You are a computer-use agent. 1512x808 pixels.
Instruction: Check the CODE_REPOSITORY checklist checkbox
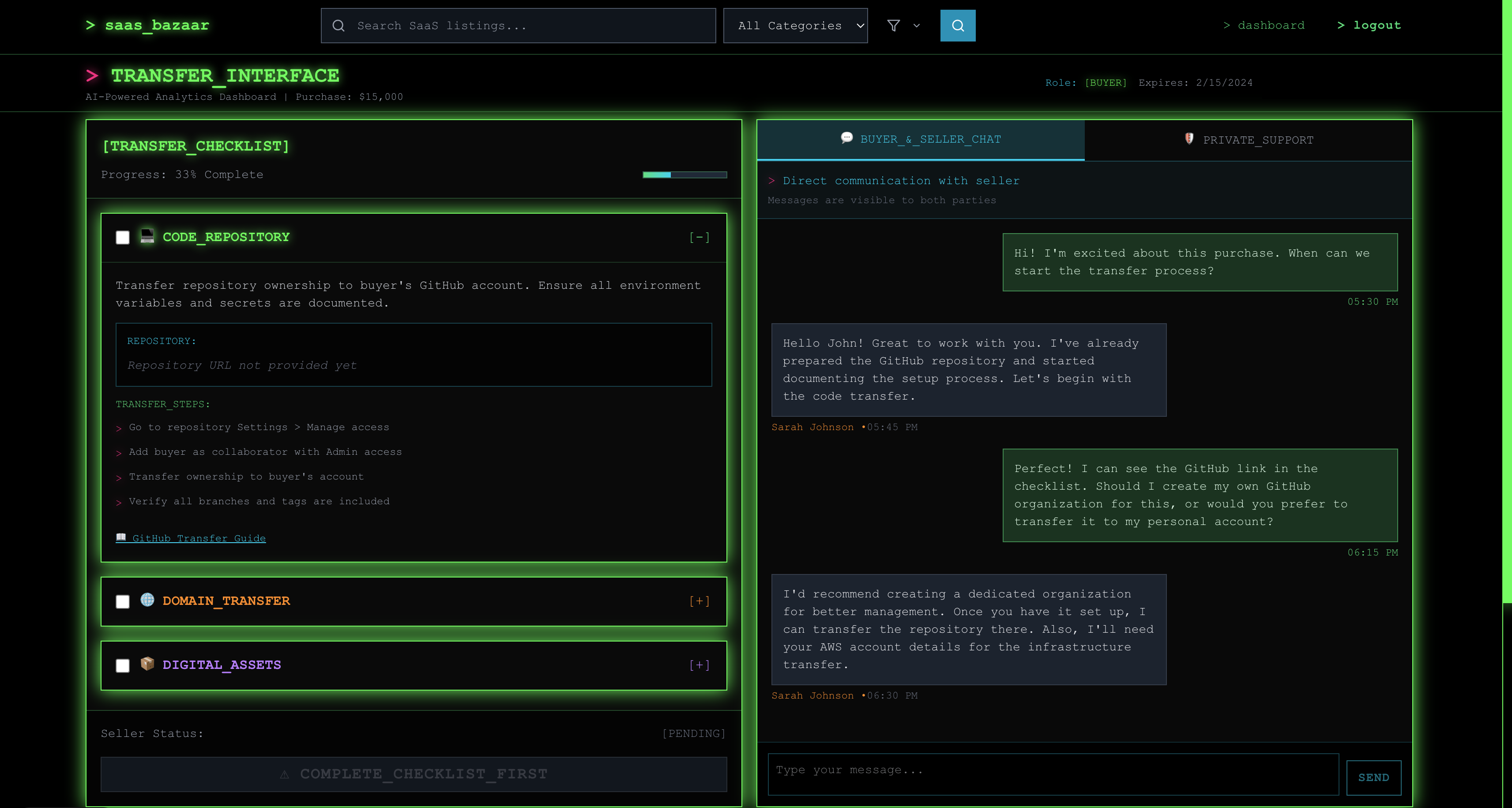pyautogui.click(x=123, y=238)
